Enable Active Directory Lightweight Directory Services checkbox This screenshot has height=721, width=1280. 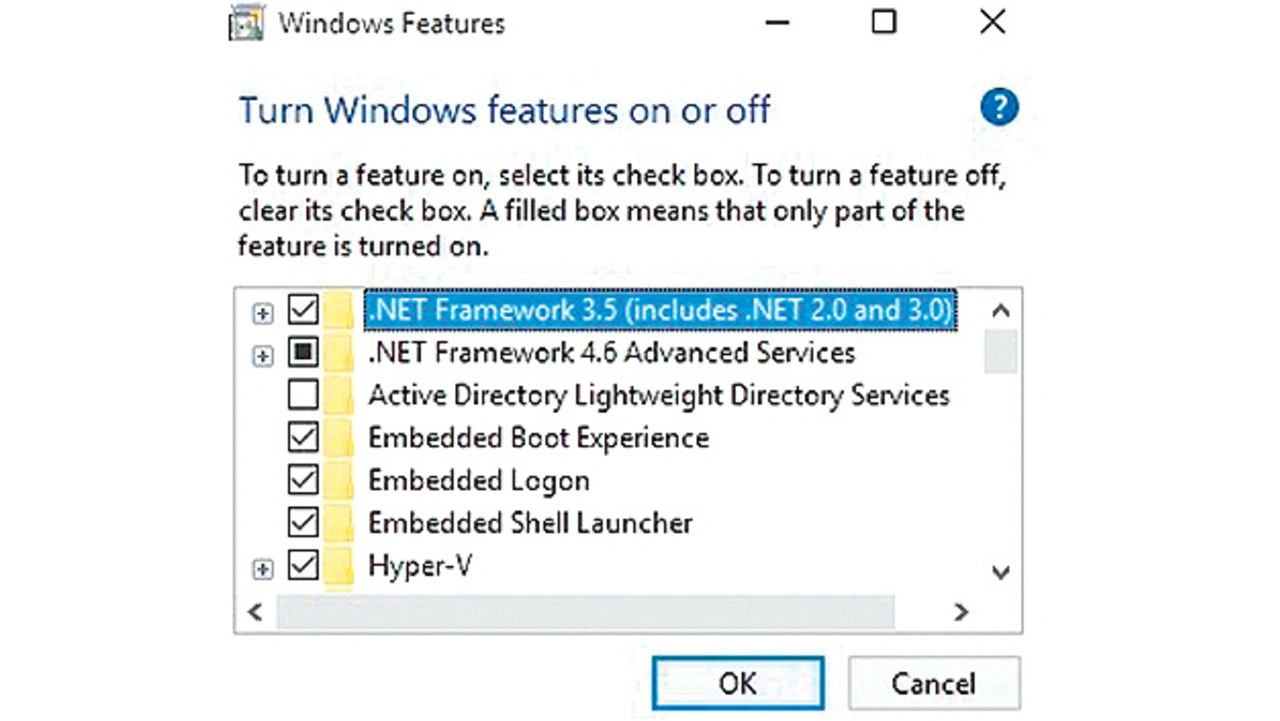coord(303,395)
